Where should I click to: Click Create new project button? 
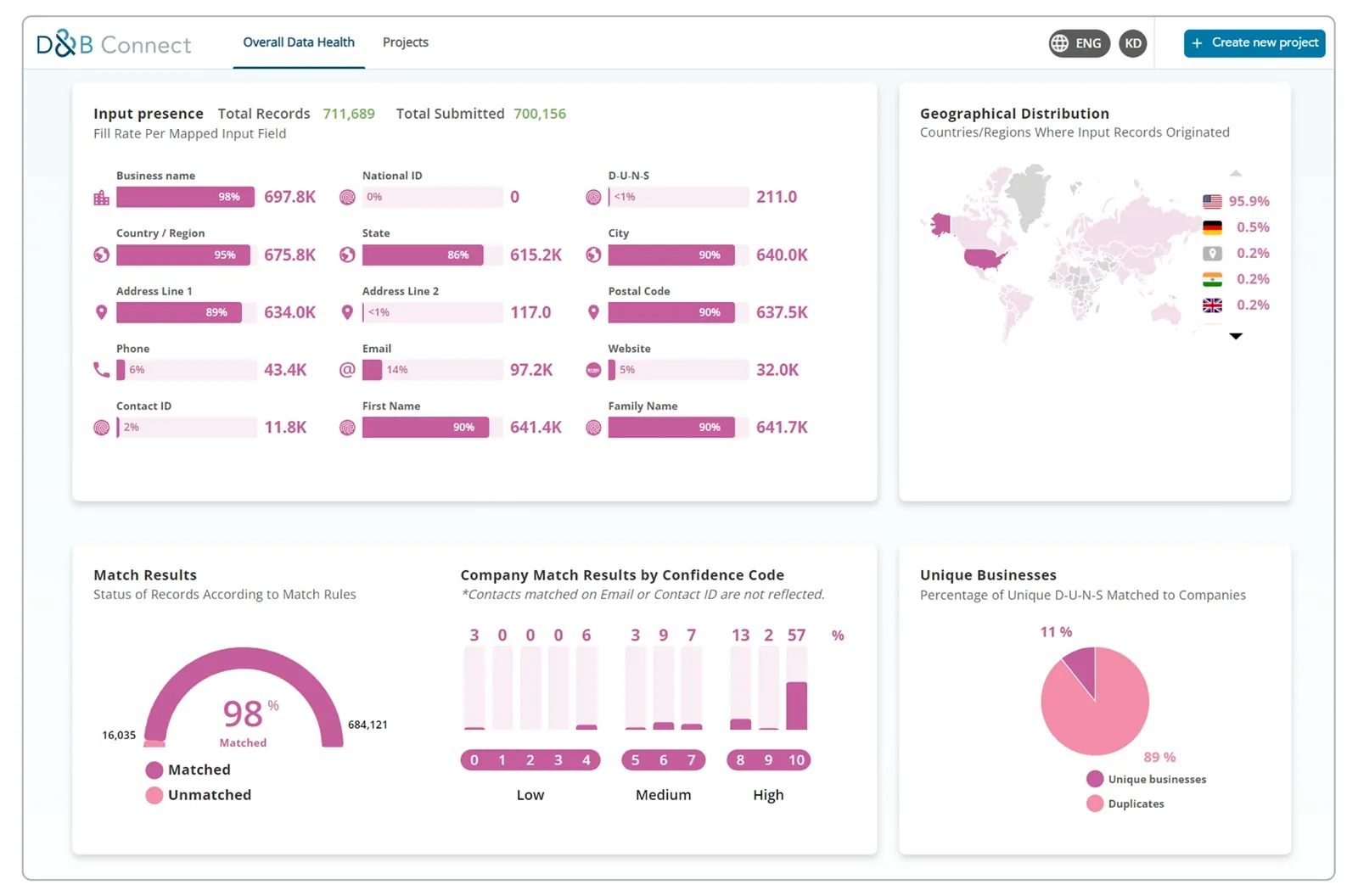pos(1254,43)
